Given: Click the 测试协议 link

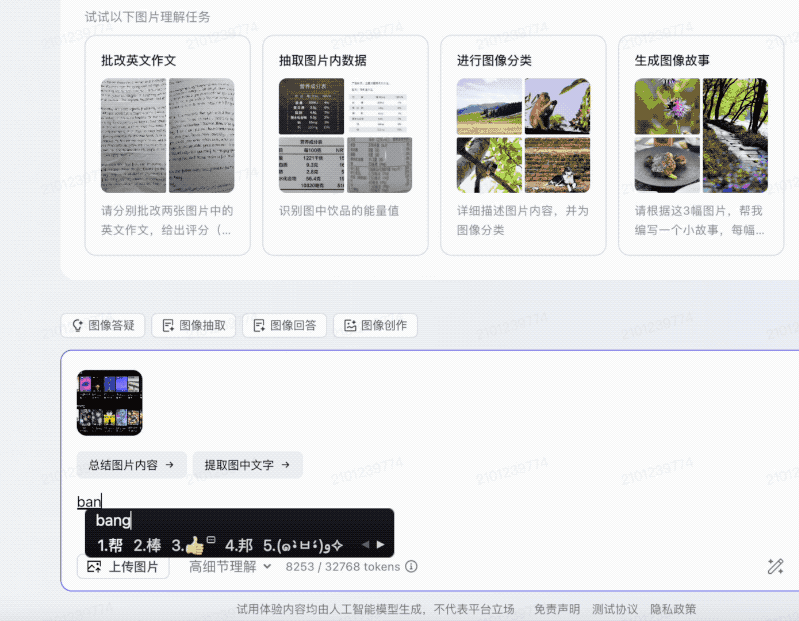Looking at the screenshot, I should pos(615,609).
